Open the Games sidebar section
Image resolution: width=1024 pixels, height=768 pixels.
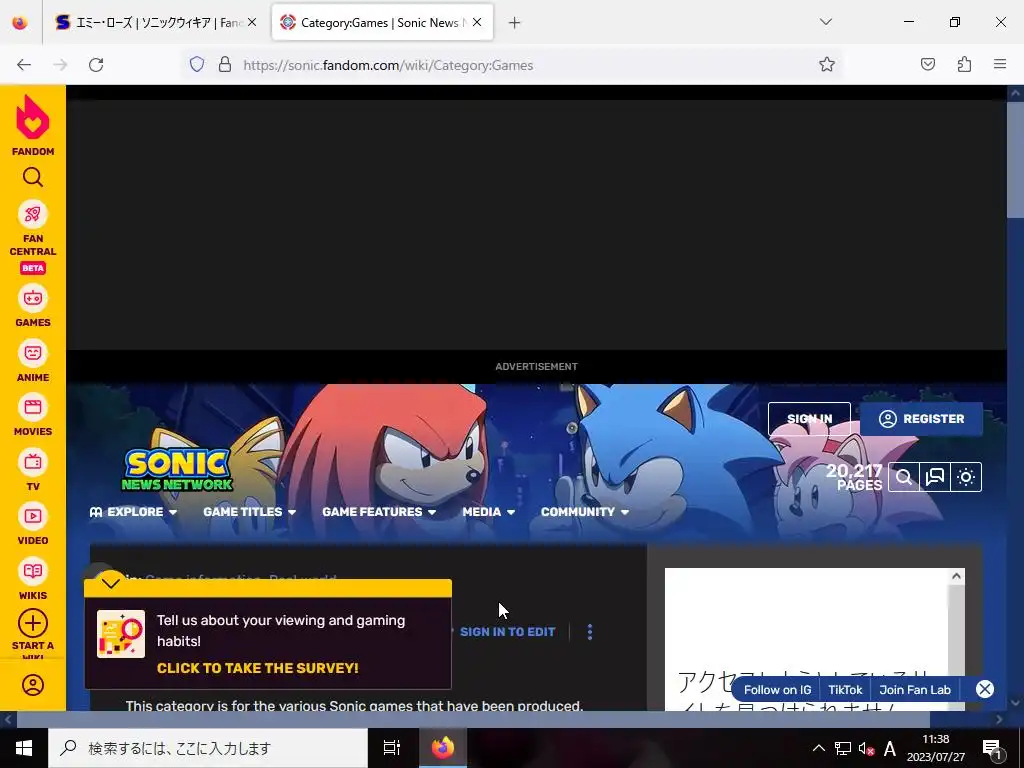point(33,306)
